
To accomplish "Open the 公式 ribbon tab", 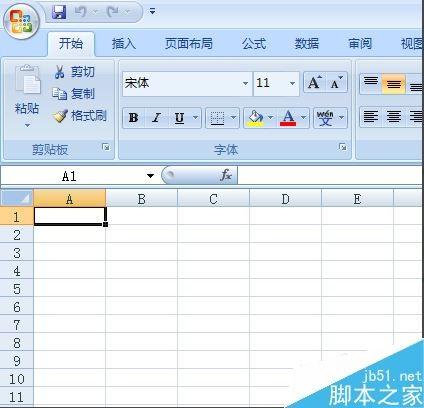I will (254, 44).
